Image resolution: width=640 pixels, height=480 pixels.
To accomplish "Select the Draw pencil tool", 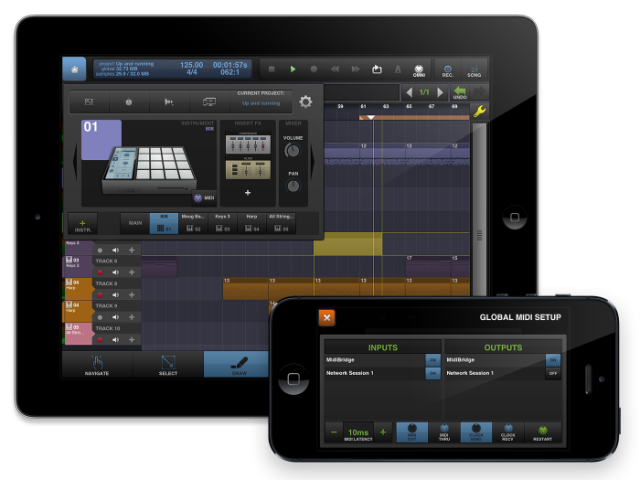I will (x=236, y=364).
